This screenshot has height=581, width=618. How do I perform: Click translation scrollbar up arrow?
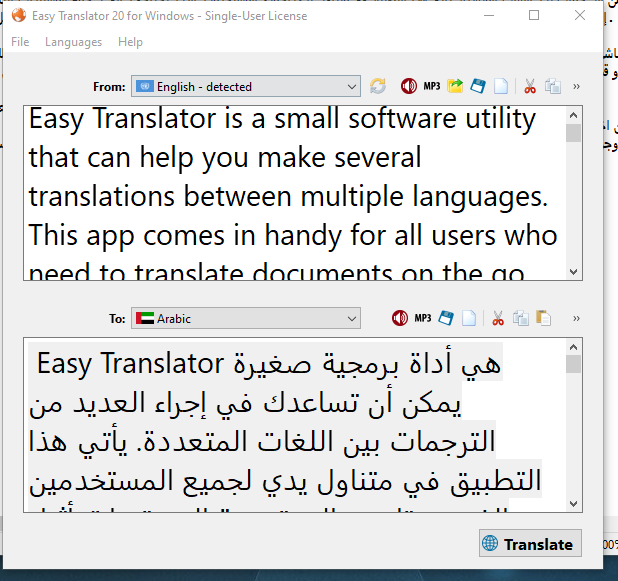573,346
